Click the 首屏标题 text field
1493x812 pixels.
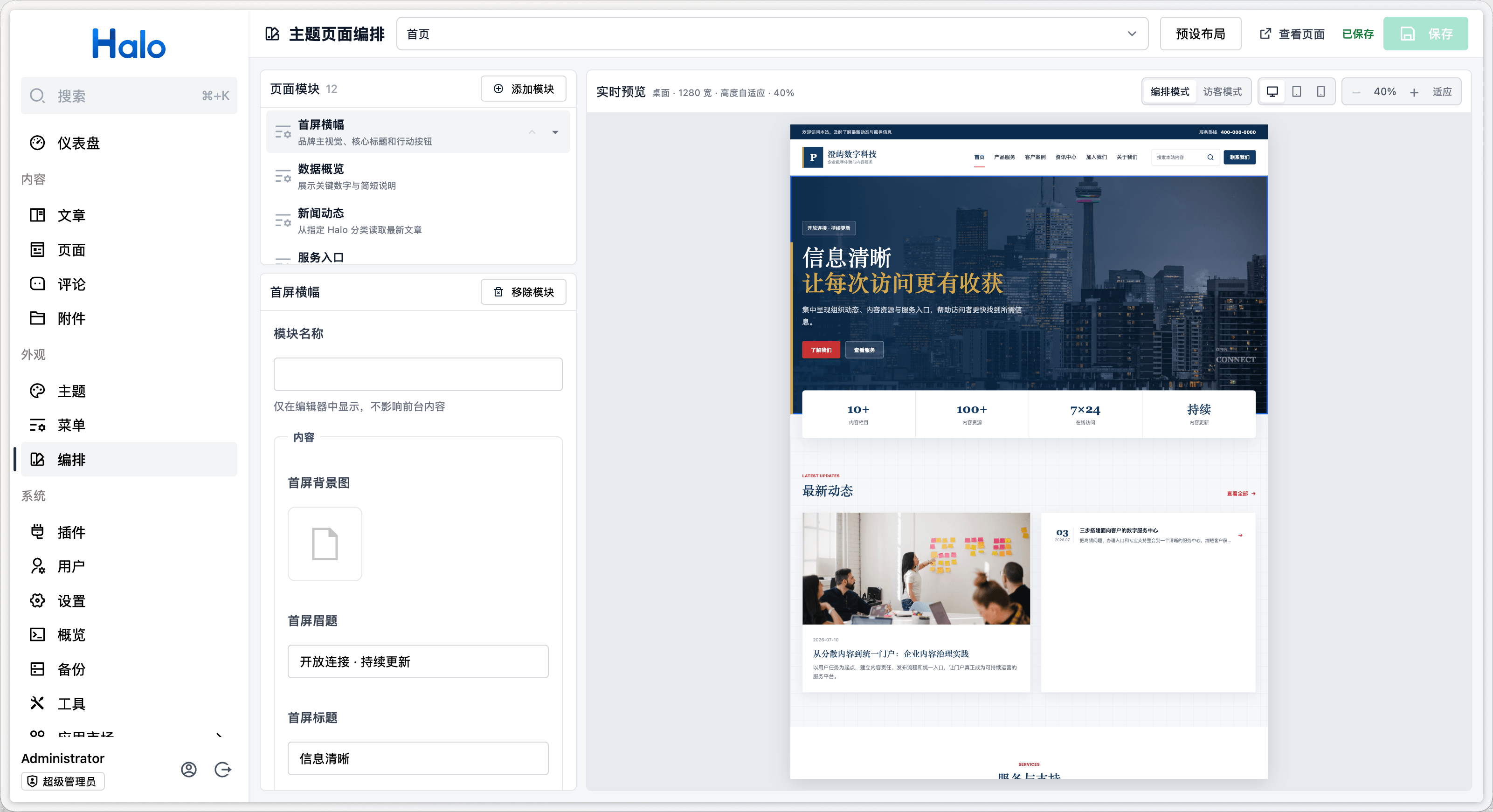418,758
